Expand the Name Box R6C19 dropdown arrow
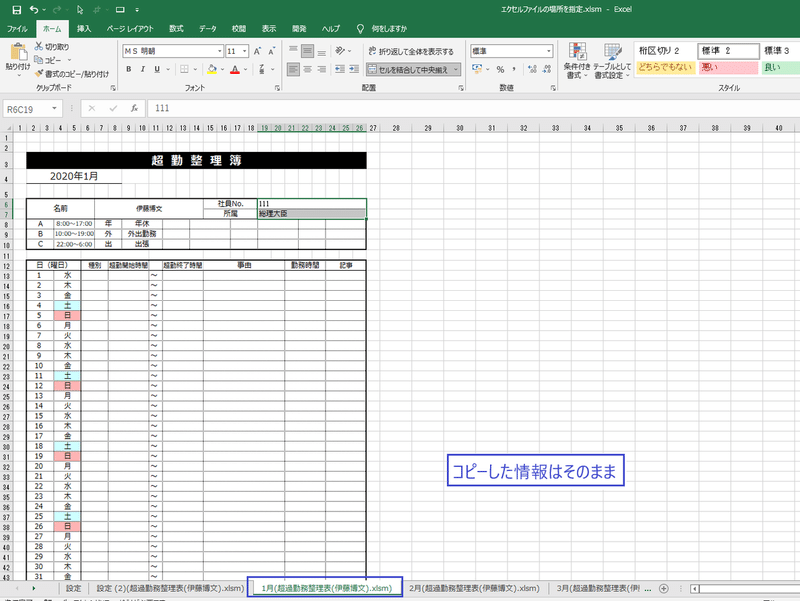Image resolution: width=800 pixels, height=601 pixels. 54,109
